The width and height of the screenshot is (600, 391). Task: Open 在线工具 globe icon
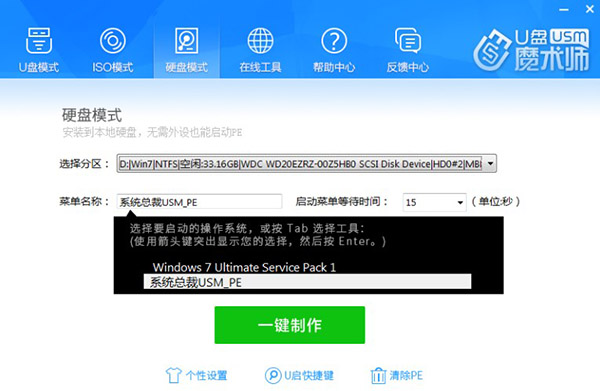(260, 40)
